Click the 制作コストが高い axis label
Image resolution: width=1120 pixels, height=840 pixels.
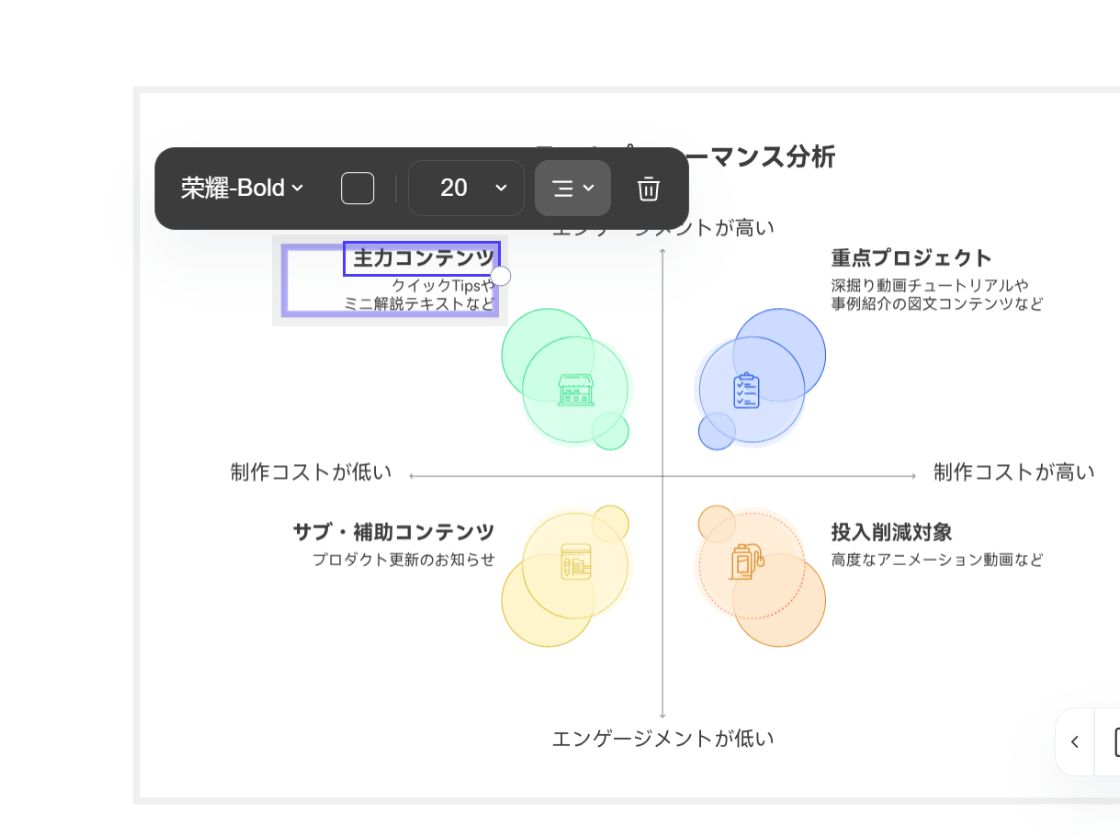(1013, 472)
